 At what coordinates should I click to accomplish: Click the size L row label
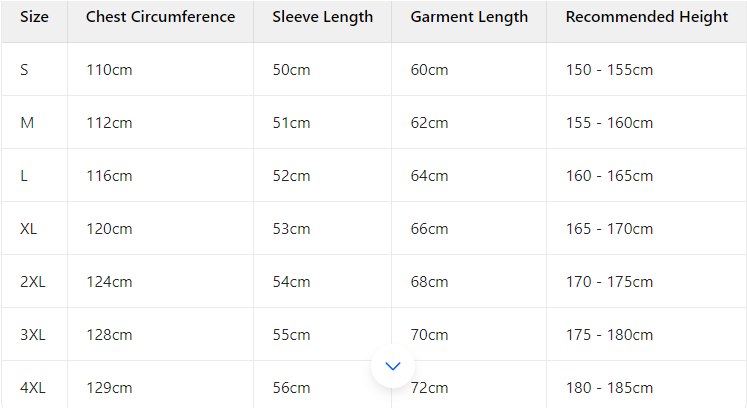click(24, 176)
